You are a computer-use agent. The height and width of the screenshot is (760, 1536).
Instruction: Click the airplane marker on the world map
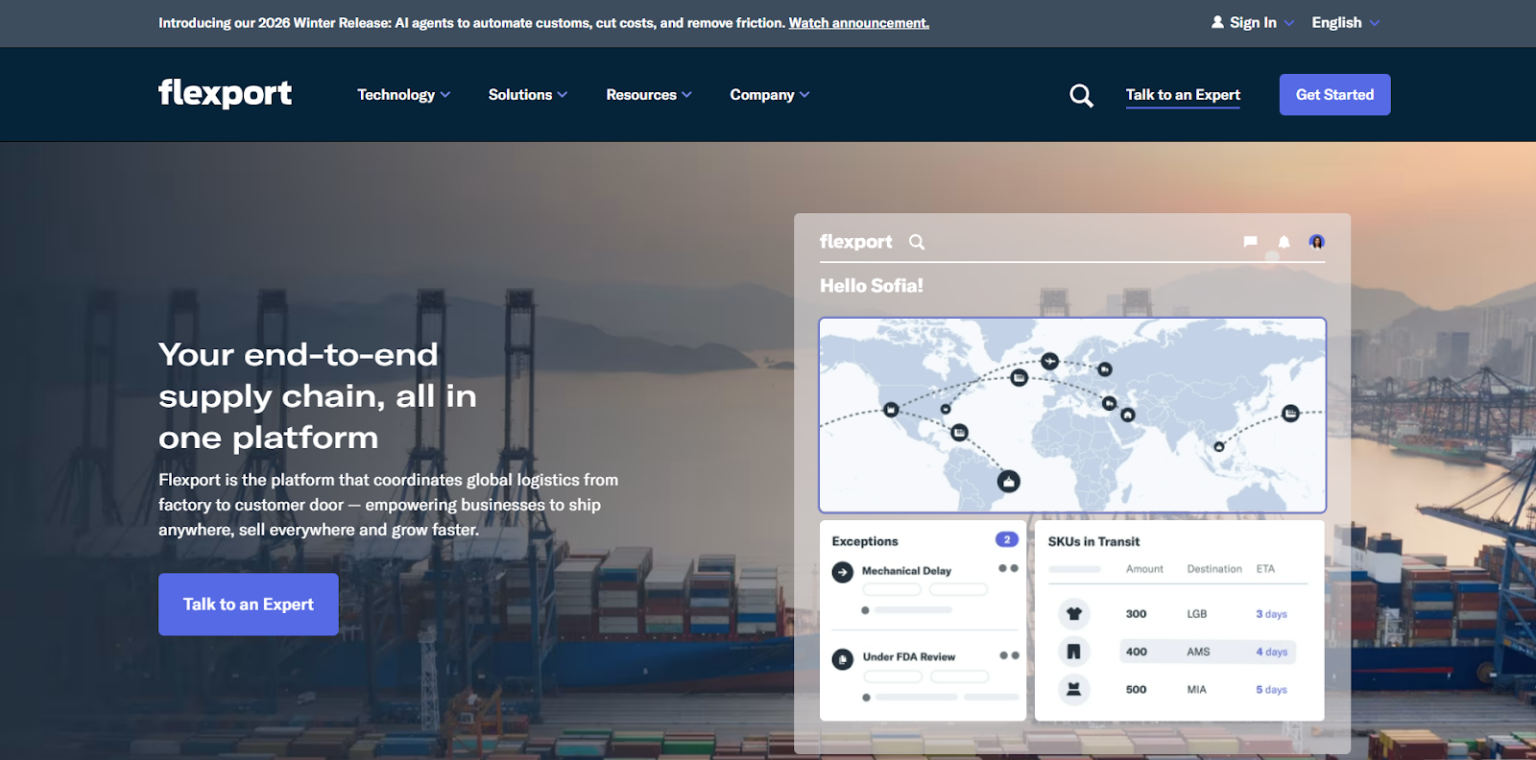tap(1049, 360)
